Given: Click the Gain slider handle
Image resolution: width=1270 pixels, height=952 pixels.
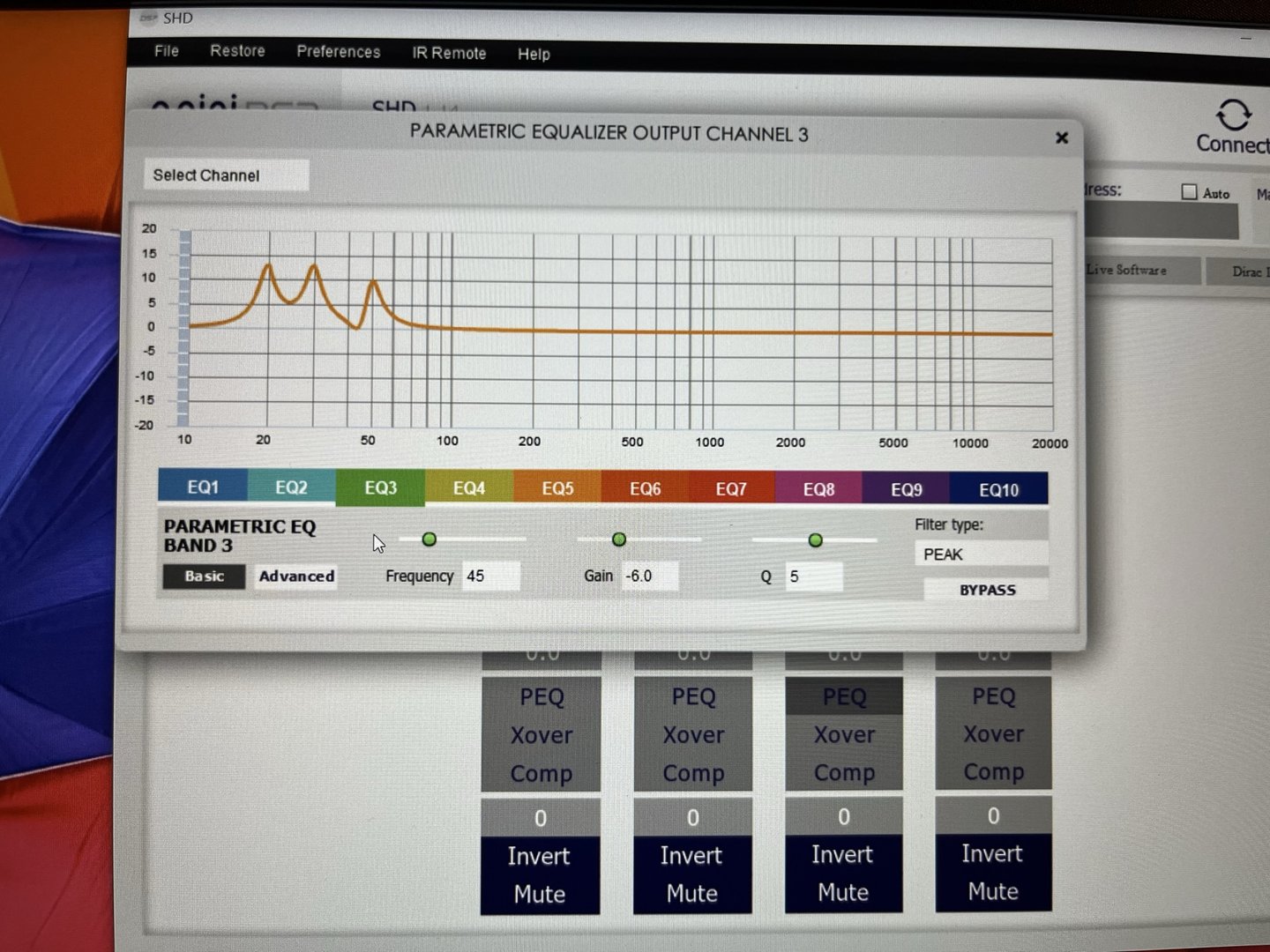Looking at the screenshot, I should [x=618, y=539].
